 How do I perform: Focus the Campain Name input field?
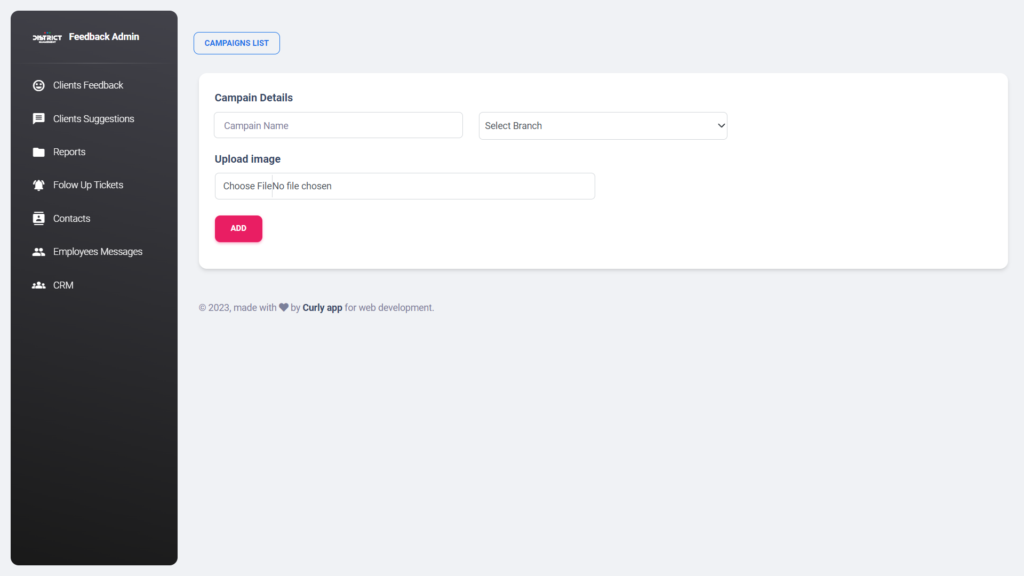pos(338,126)
